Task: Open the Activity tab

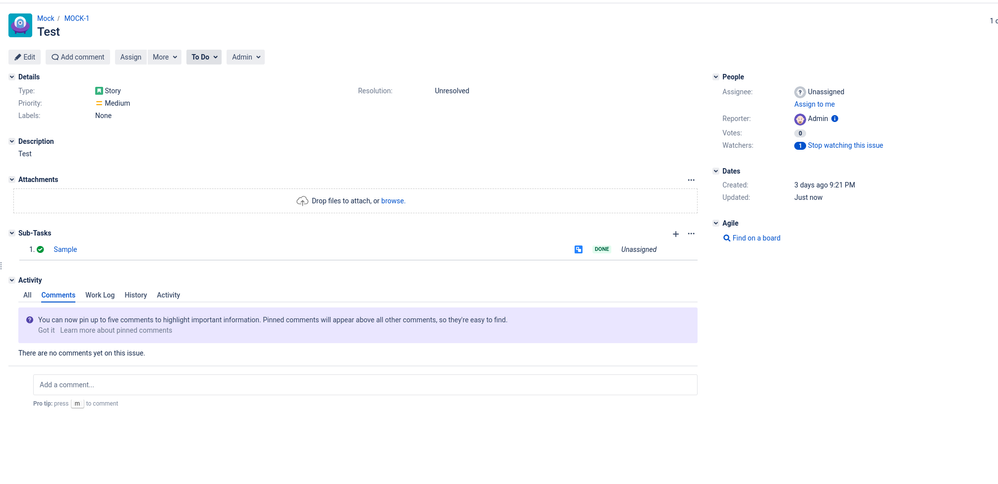Action: click(169, 295)
